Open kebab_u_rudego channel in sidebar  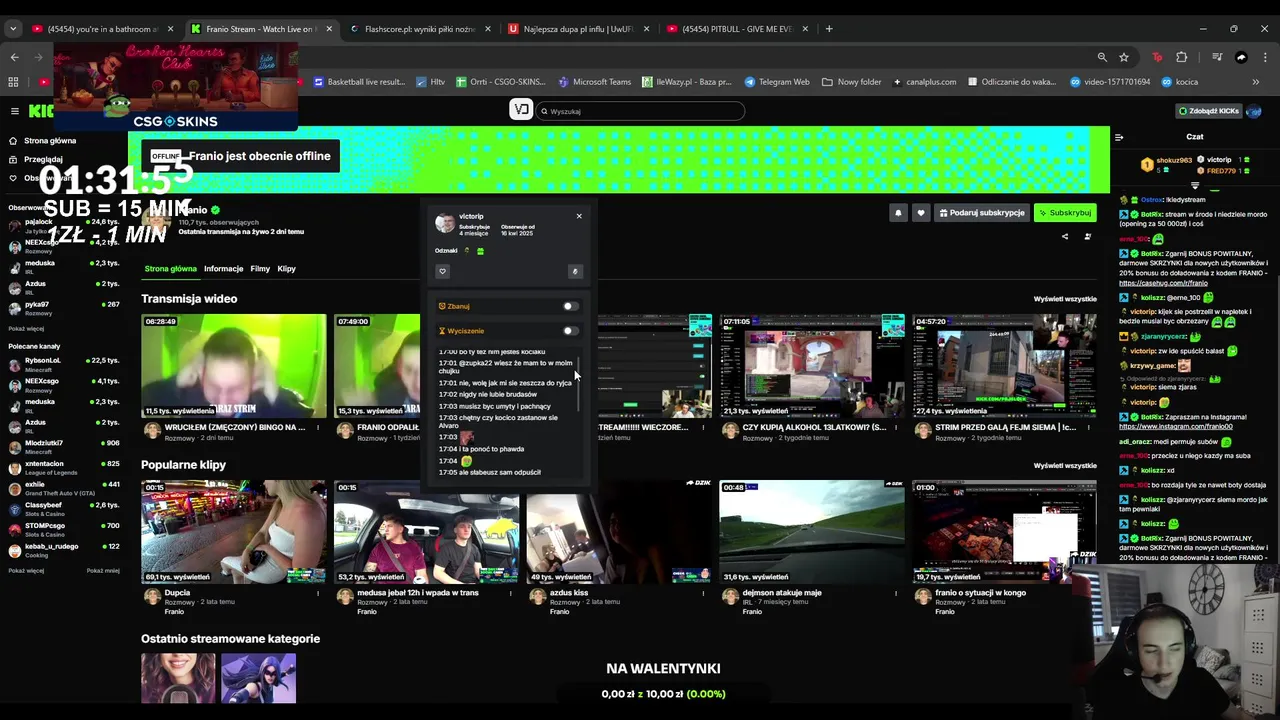pos(64,550)
